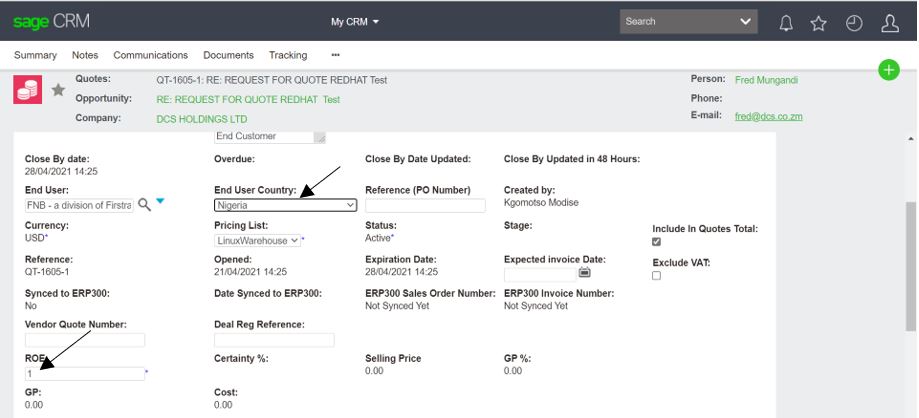Open favorites star in top bar

819,22
